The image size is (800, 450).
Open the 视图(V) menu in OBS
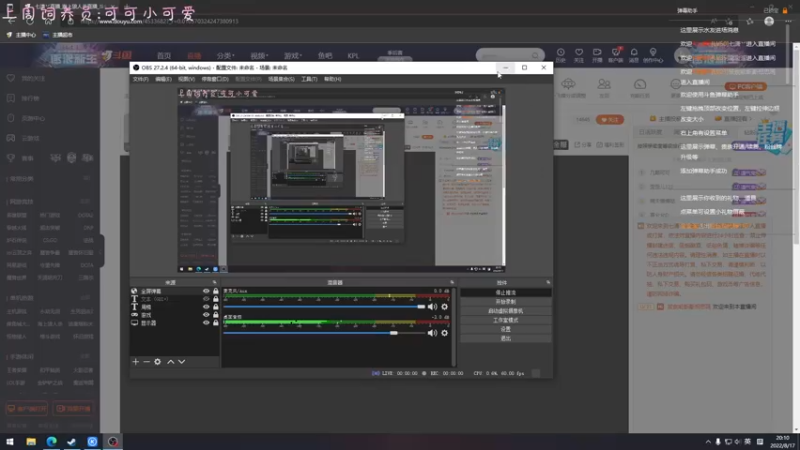click(x=186, y=79)
